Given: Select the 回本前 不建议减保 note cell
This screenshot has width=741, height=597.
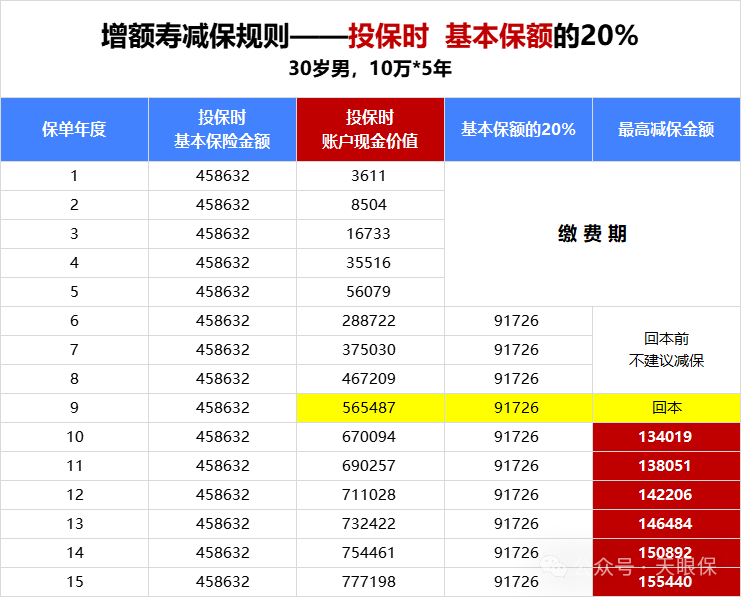Looking at the screenshot, I should [x=666, y=350].
